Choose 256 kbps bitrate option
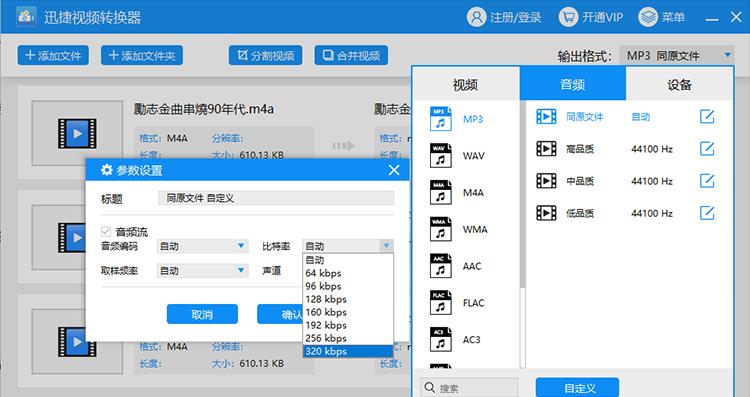Screen dimensions: 750x397 click(x=348, y=338)
